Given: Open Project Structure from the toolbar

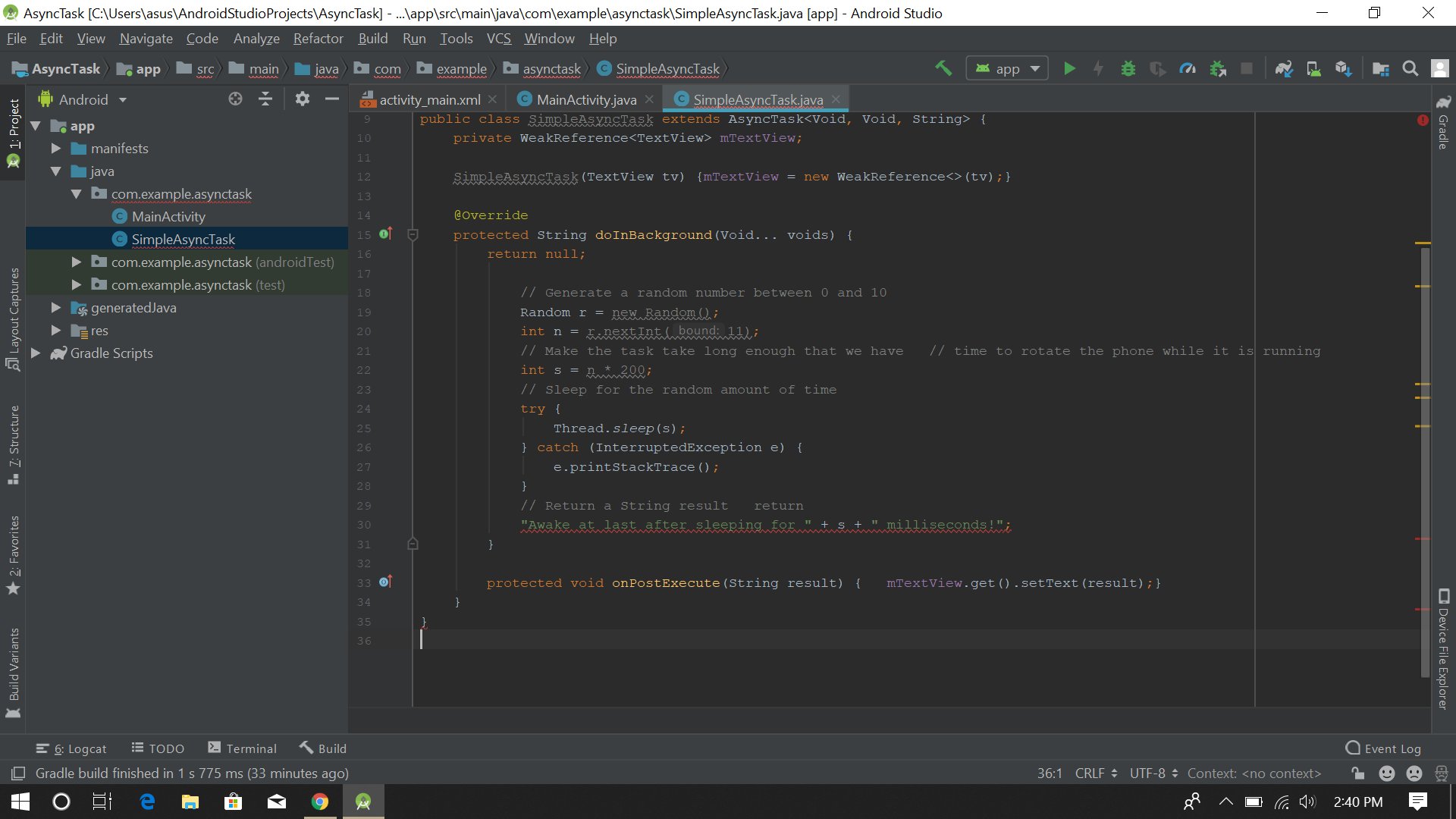Looking at the screenshot, I should coord(1381,68).
